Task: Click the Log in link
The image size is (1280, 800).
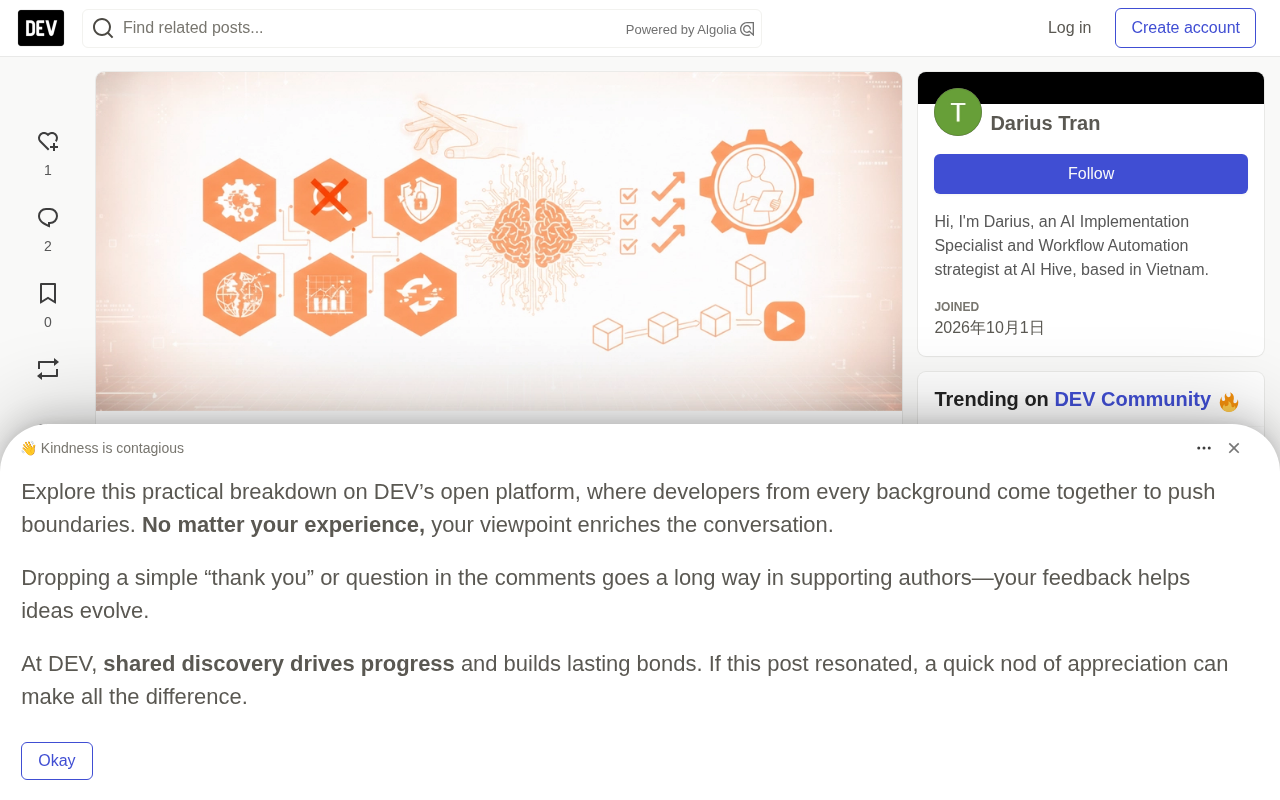Action: [x=1069, y=28]
